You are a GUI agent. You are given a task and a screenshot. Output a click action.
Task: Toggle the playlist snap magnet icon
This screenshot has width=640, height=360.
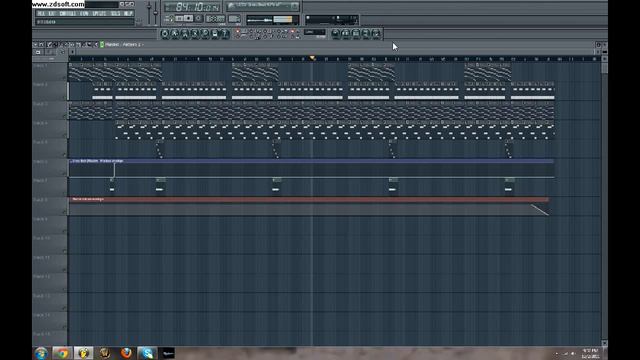tap(41, 44)
